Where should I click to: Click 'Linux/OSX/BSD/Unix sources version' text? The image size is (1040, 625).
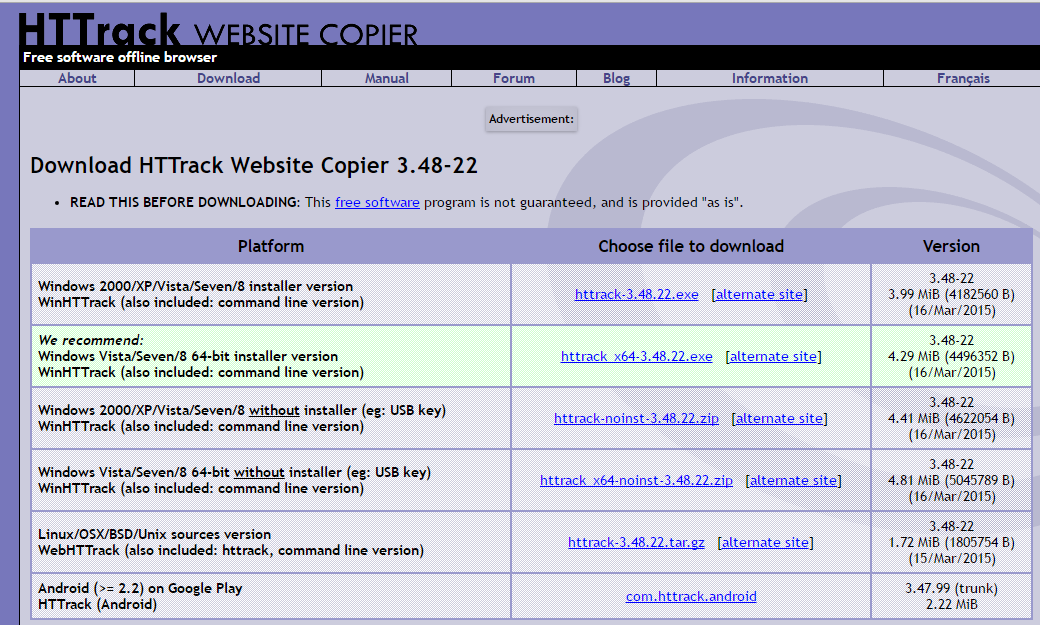pyautogui.click(x=155, y=534)
